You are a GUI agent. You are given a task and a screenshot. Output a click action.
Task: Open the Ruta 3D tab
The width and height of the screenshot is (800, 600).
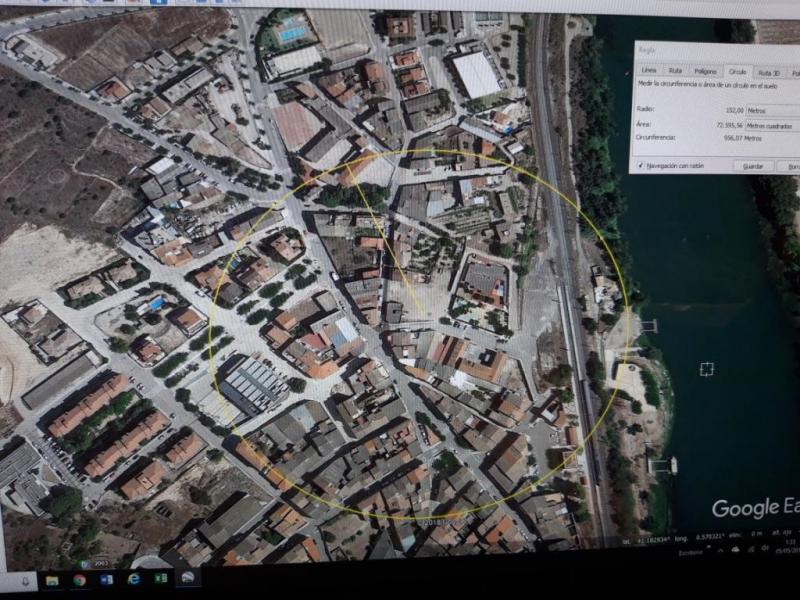(767, 72)
